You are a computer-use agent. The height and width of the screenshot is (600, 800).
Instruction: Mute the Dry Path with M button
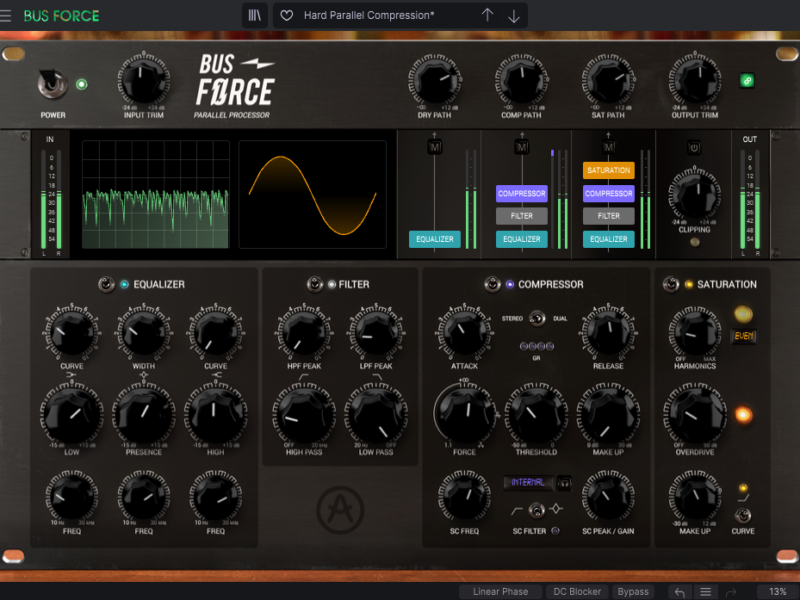click(x=435, y=148)
